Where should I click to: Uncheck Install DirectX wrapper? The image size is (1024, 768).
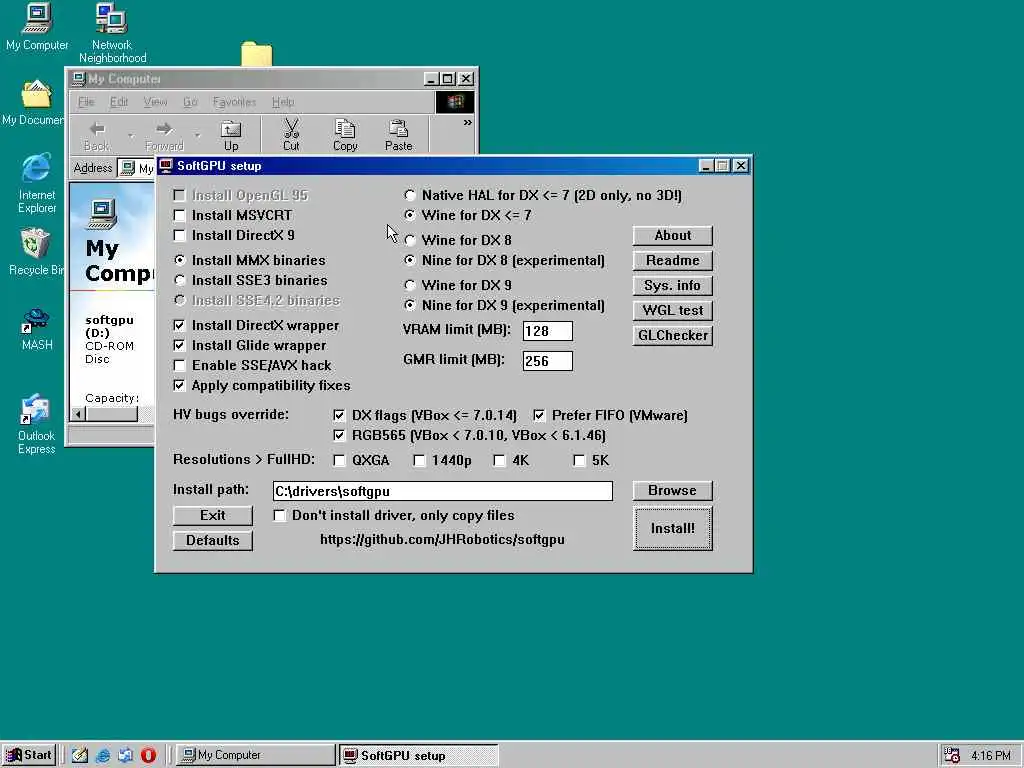pos(179,325)
